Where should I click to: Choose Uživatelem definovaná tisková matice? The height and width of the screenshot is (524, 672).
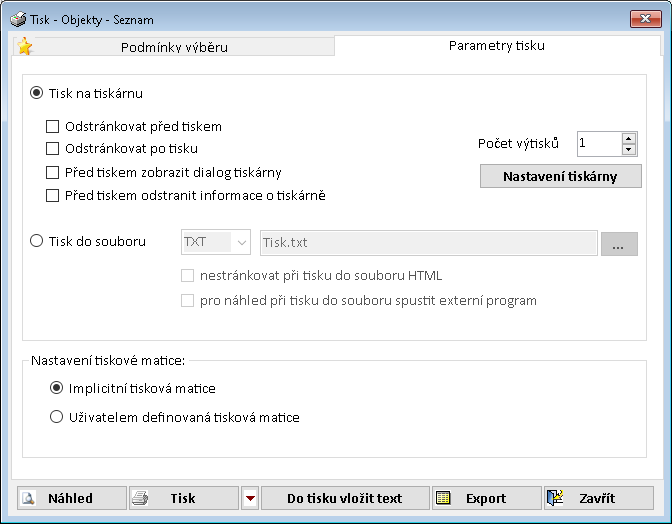point(56,417)
